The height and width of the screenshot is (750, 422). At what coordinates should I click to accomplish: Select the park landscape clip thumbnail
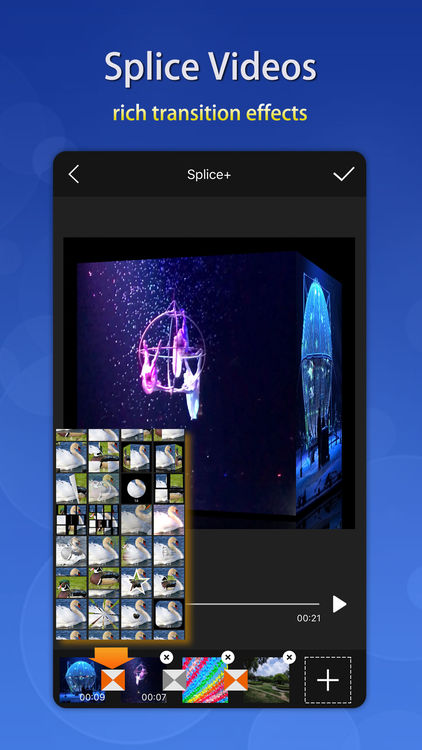tap(267, 680)
